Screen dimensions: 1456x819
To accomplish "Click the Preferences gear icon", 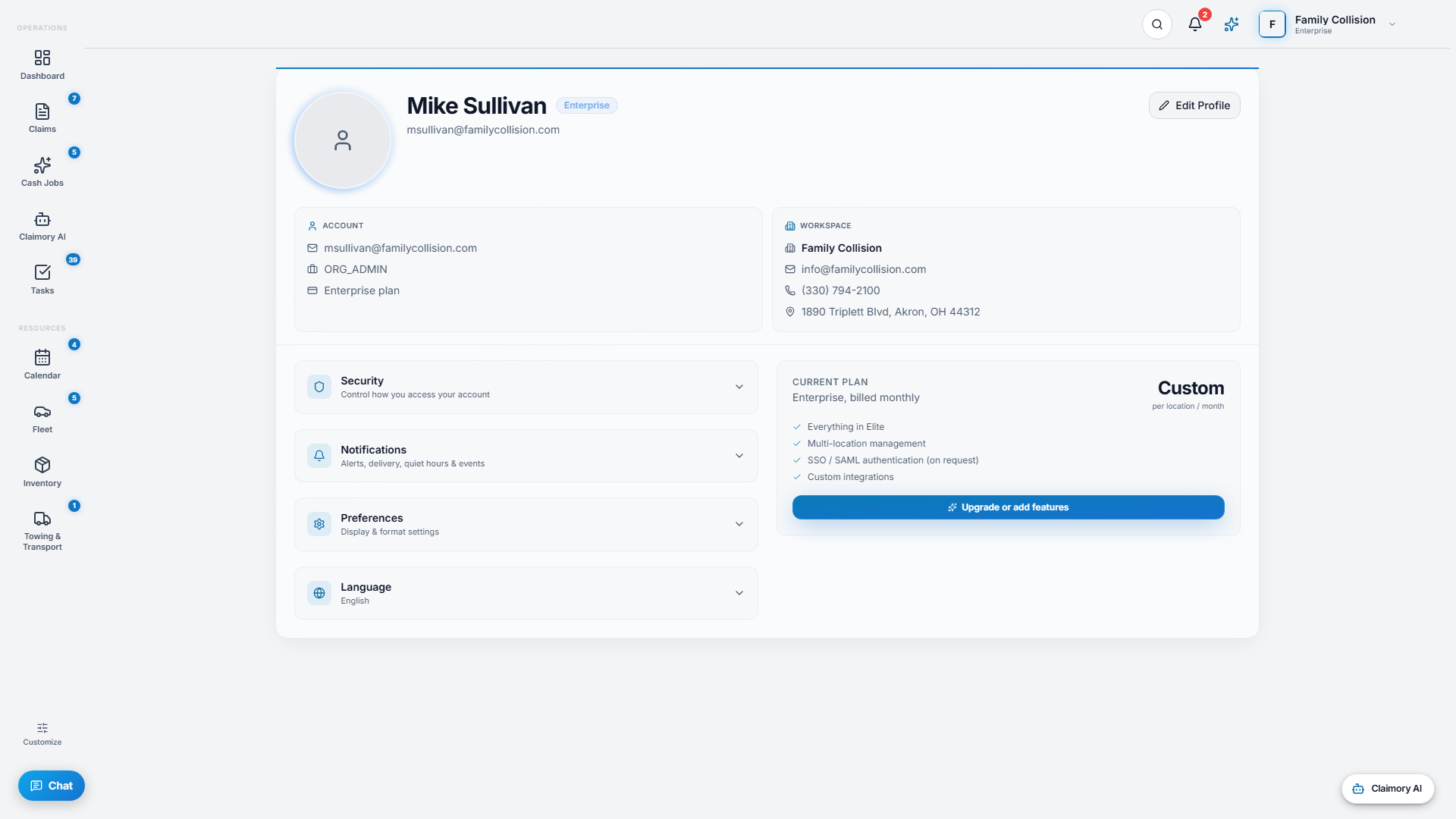I will point(319,524).
